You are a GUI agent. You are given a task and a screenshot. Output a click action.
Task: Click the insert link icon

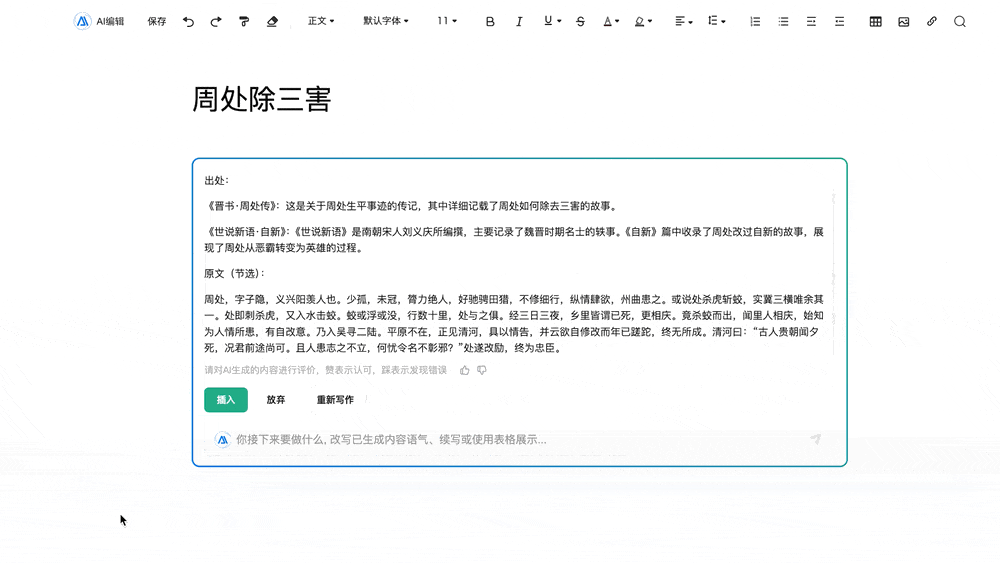pos(932,21)
